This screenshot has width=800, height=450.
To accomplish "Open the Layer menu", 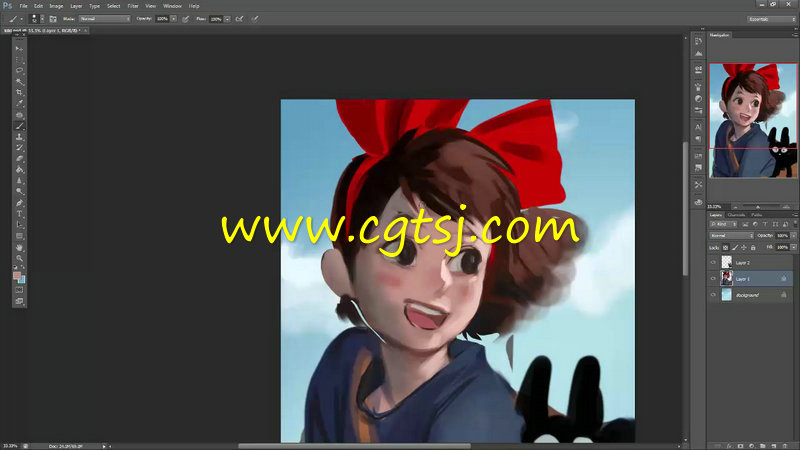I will (x=76, y=6).
